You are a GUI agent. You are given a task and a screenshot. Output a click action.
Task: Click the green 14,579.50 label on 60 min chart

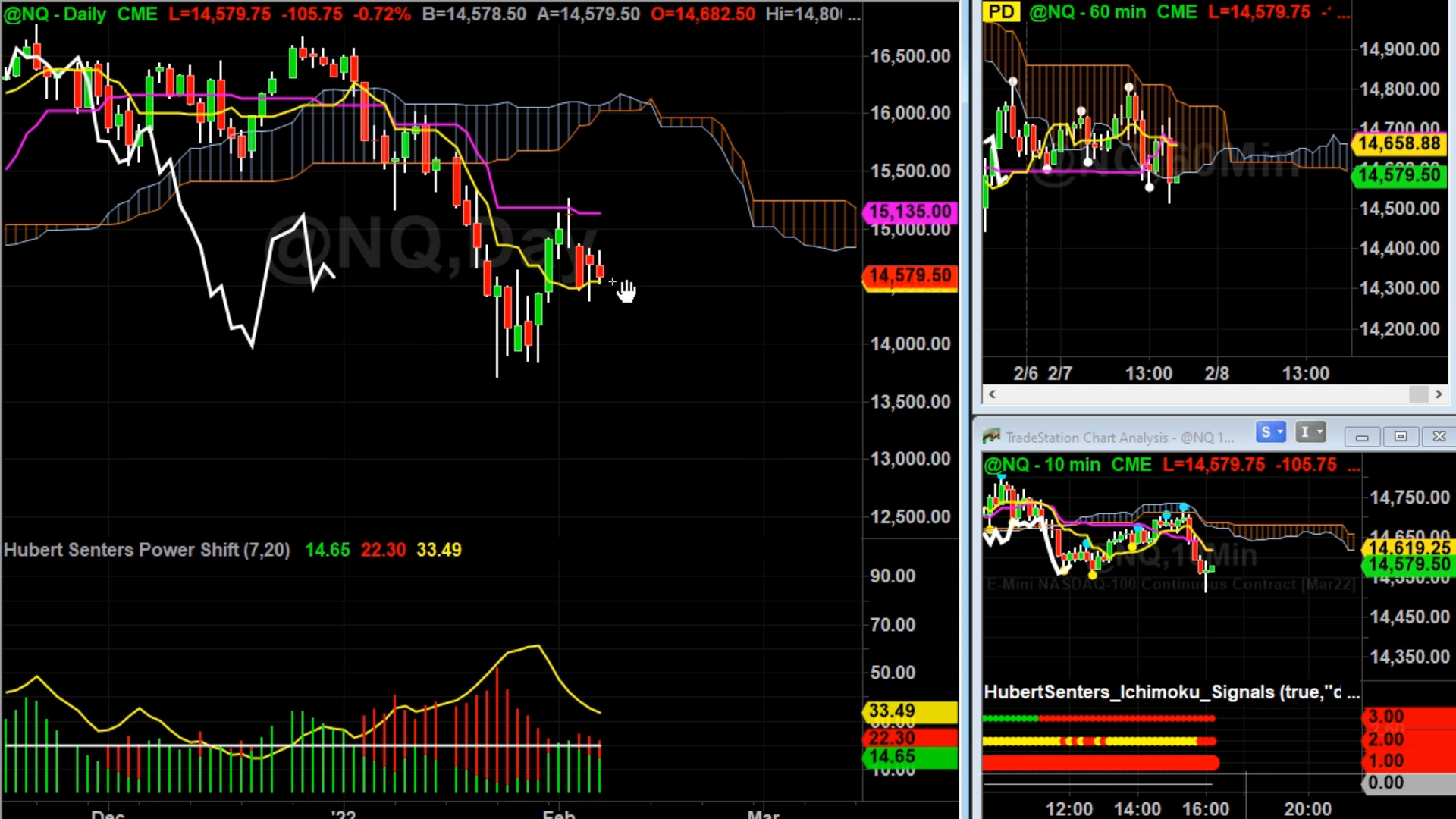1399,175
